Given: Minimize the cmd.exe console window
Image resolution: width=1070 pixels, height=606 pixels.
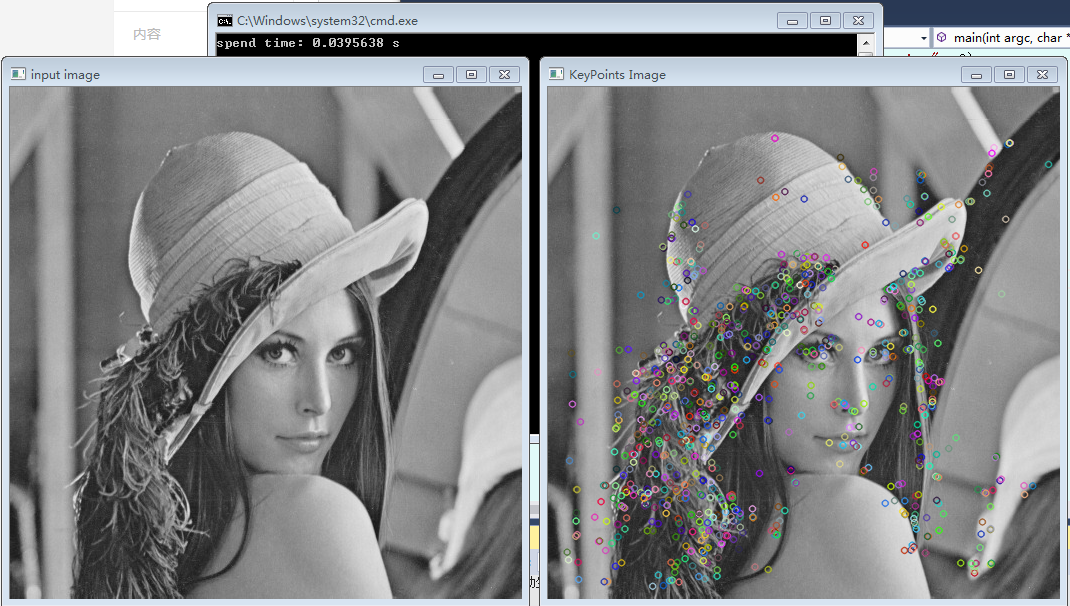Looking at the screenshot, I should tap(792, 20).
